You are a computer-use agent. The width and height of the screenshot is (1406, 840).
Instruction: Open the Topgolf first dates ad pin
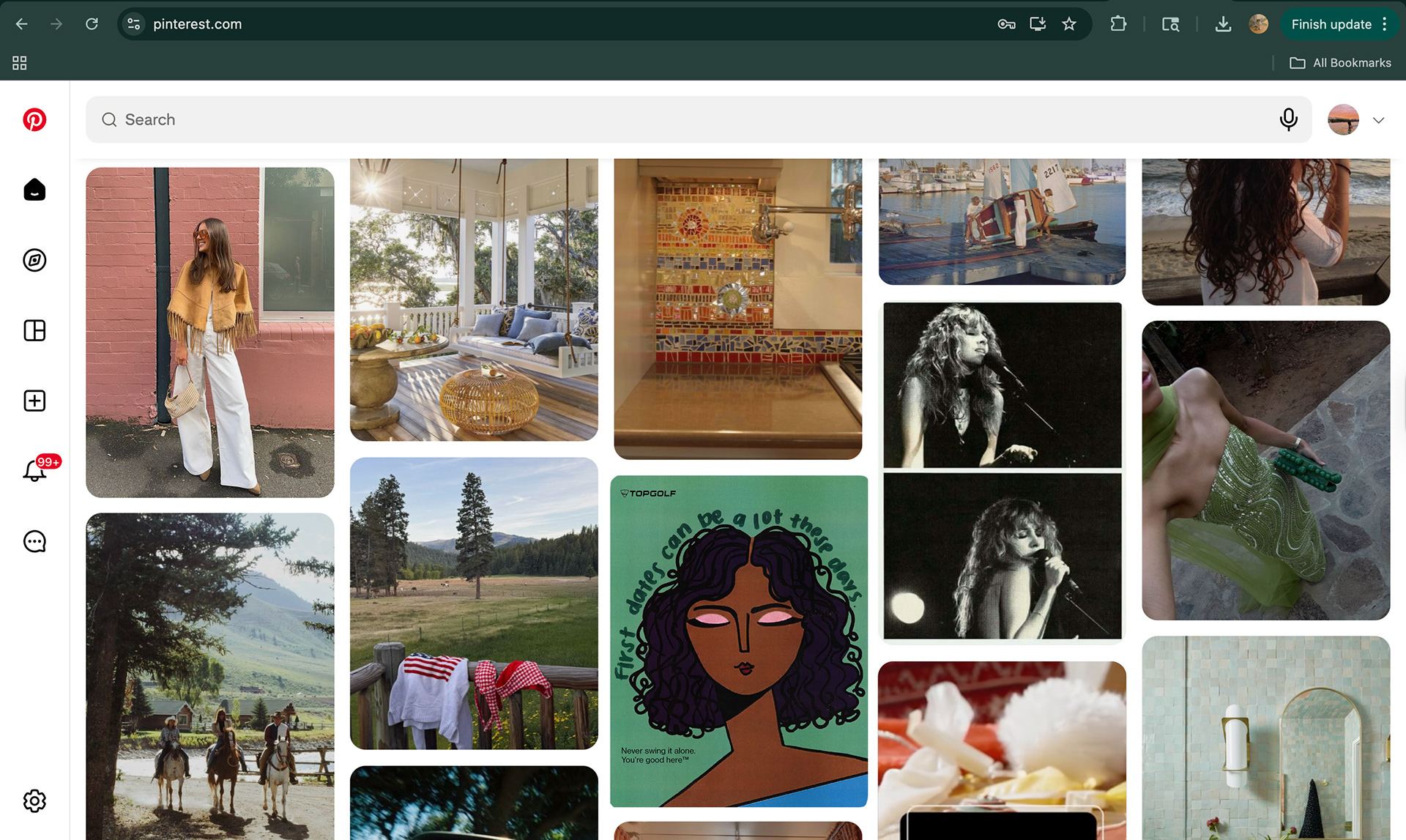tap(738, 641)
